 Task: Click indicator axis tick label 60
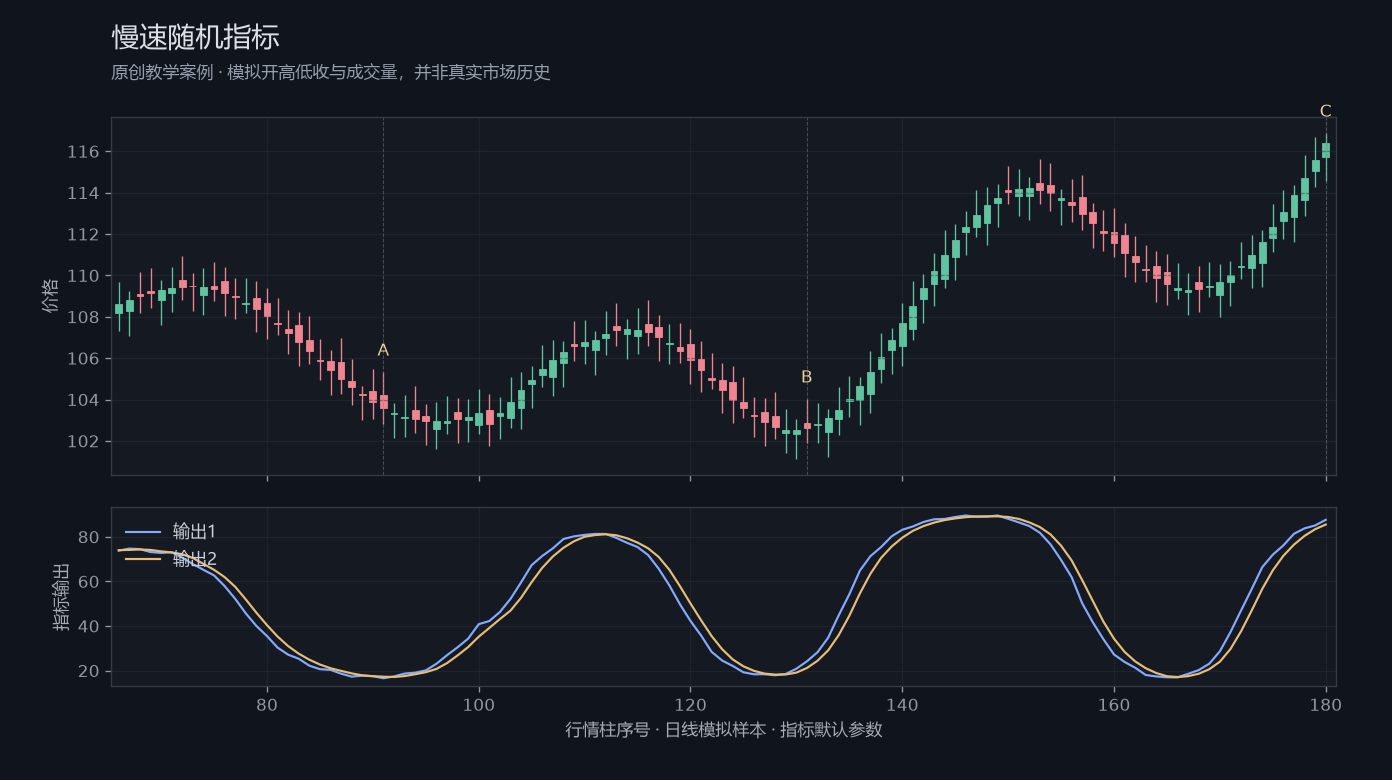pos(88,582)
